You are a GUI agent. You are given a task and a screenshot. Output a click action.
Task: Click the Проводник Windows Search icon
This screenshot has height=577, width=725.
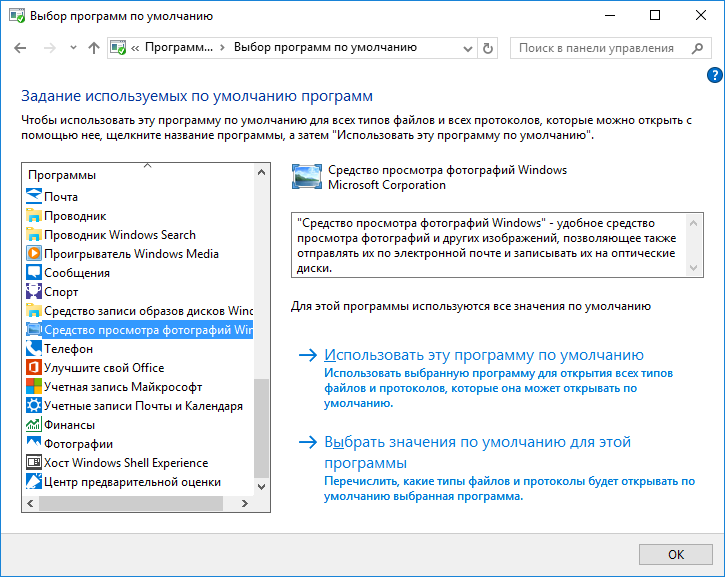pyautogui.click(x=34, y=234)
